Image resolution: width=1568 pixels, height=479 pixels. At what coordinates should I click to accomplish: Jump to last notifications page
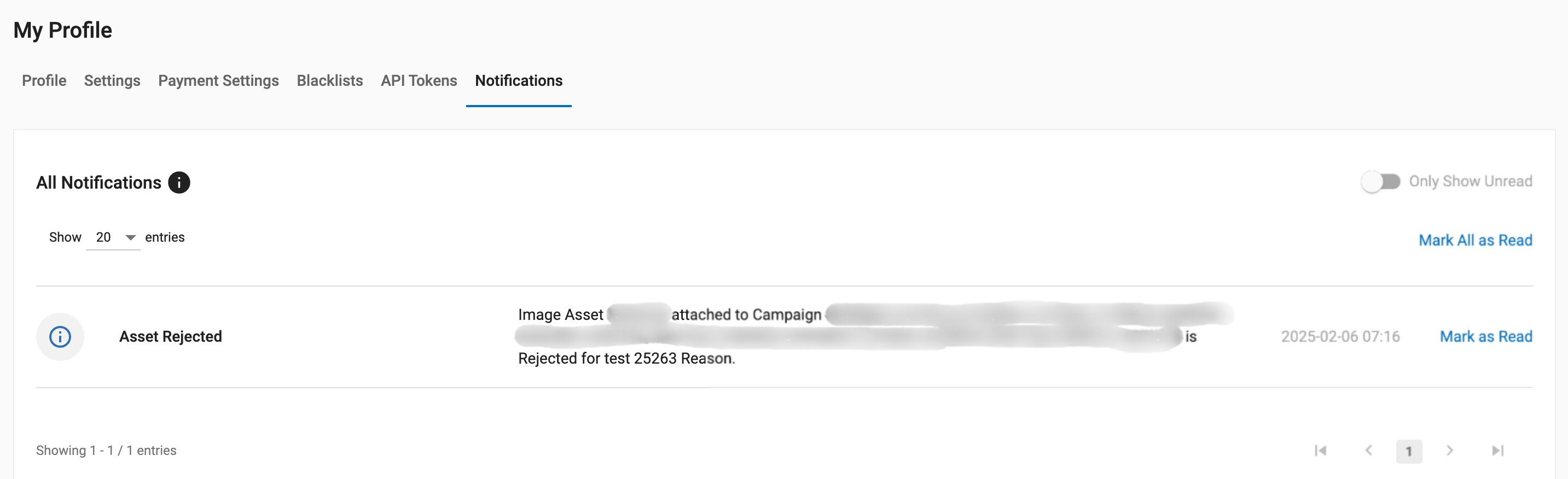pos(1497,451)
